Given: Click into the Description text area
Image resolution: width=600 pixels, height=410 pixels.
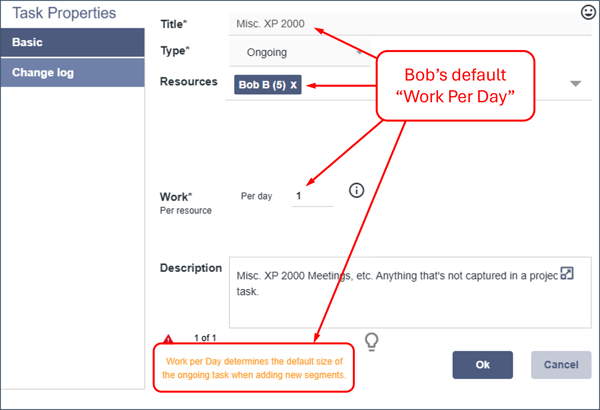Looking at the screenshot, I should pos(410,292).
